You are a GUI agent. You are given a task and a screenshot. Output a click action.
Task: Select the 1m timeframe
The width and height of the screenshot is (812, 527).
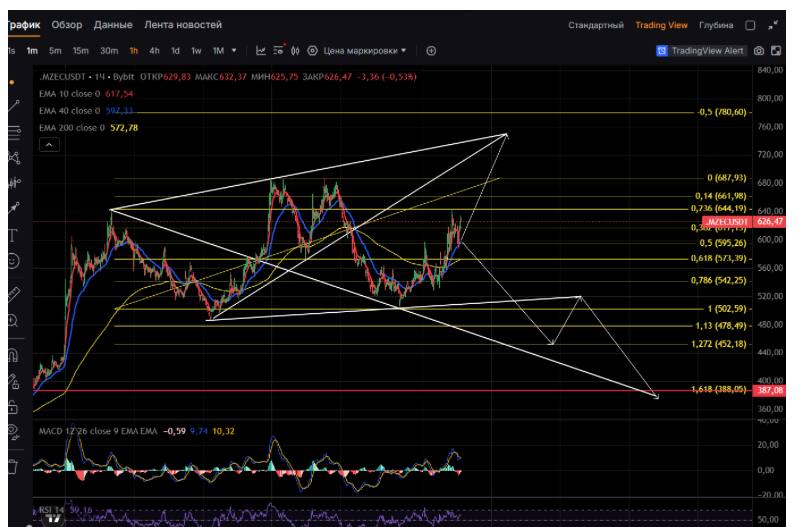tap(32, 51)
